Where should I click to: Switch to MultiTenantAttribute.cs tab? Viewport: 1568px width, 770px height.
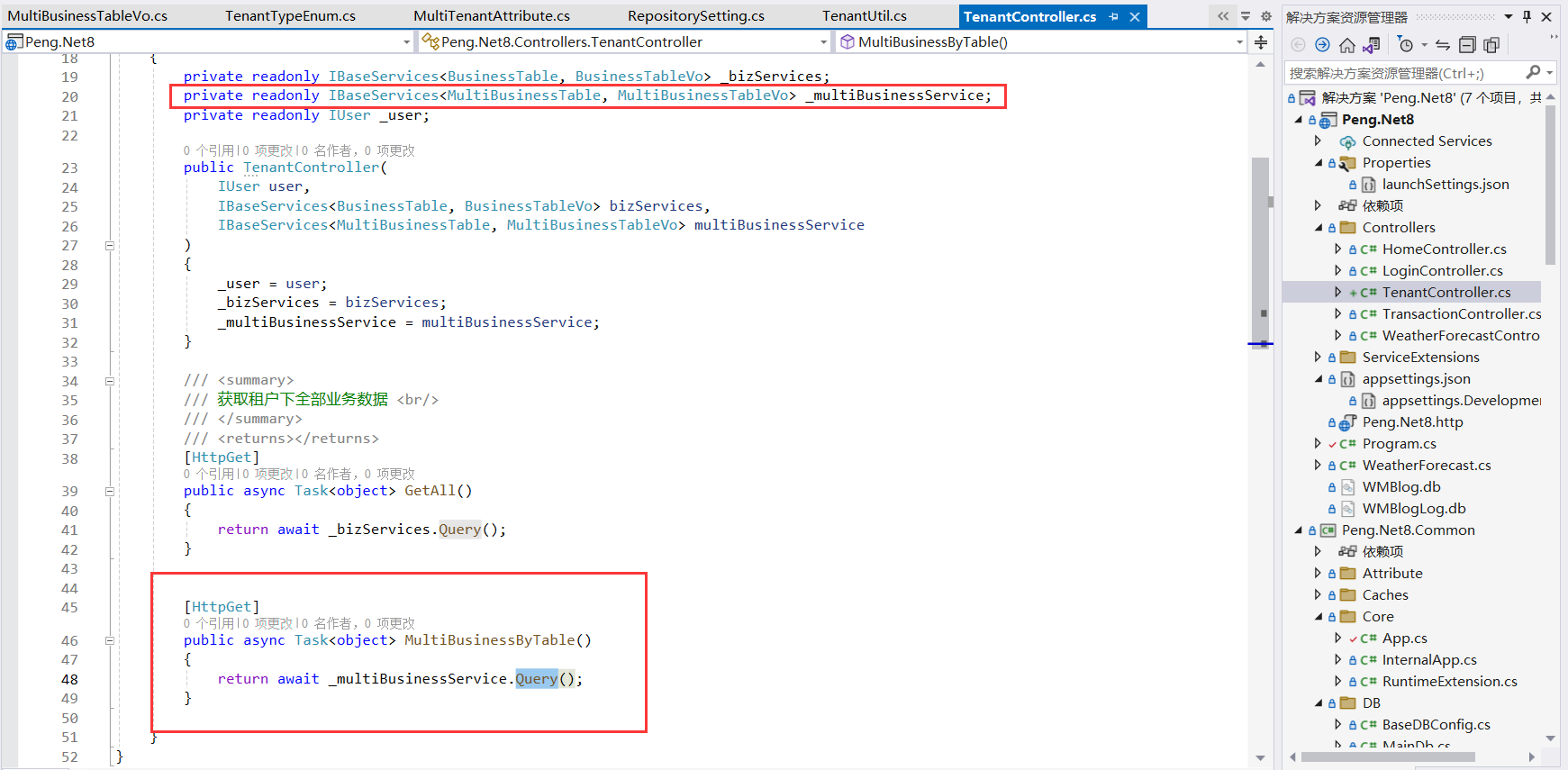pos(492,16)
